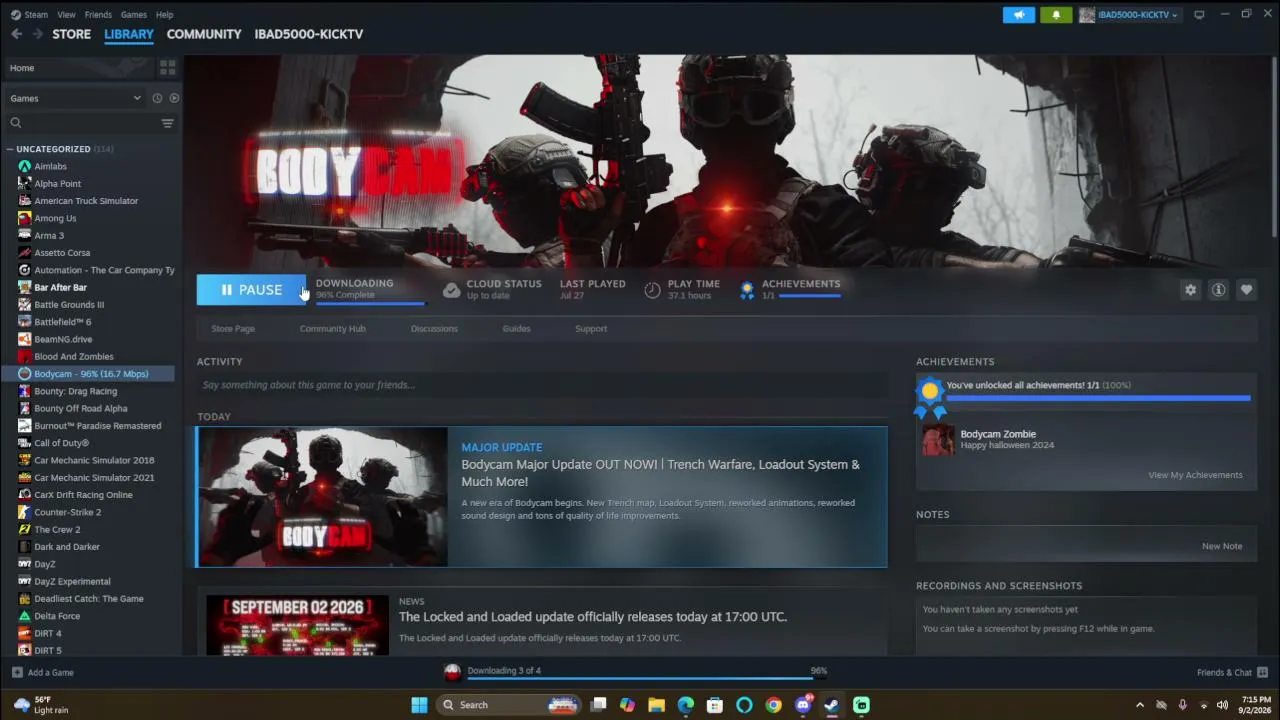Switch to the COMMUNITY tab
The height and width of the screenshot is (720, 1280).
204,34
